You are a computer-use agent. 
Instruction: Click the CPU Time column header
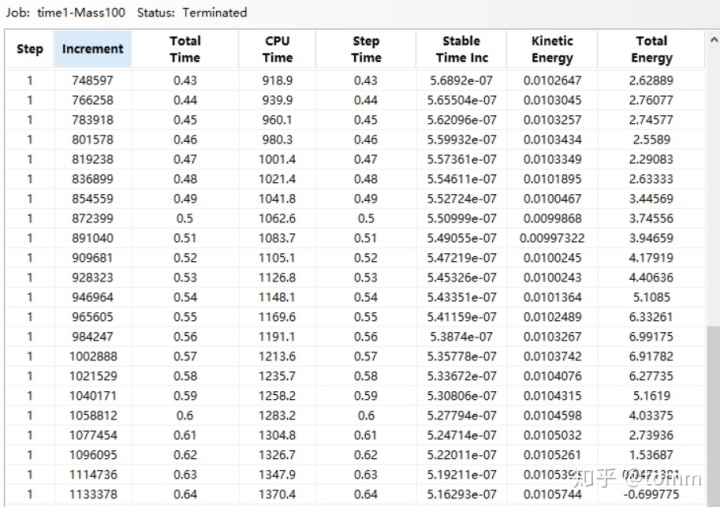pos(277,49)
